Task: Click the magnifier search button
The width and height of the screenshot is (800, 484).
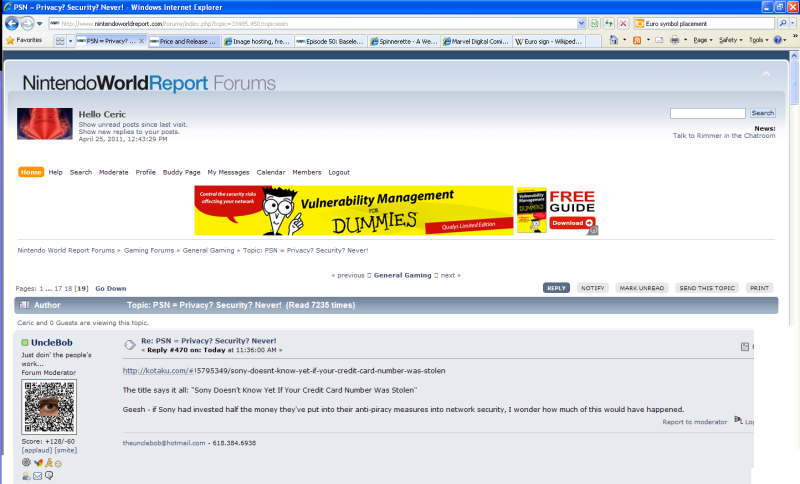Action: pos(783,23)
